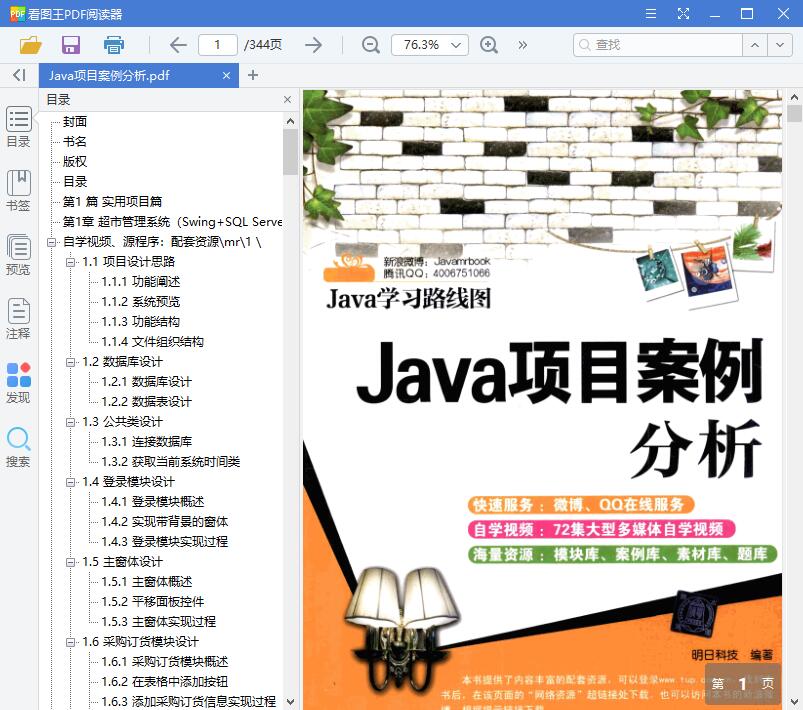This screenshot has width=803, height=710.
Task: Add a new tab with plus
Action: click(252, 75)
